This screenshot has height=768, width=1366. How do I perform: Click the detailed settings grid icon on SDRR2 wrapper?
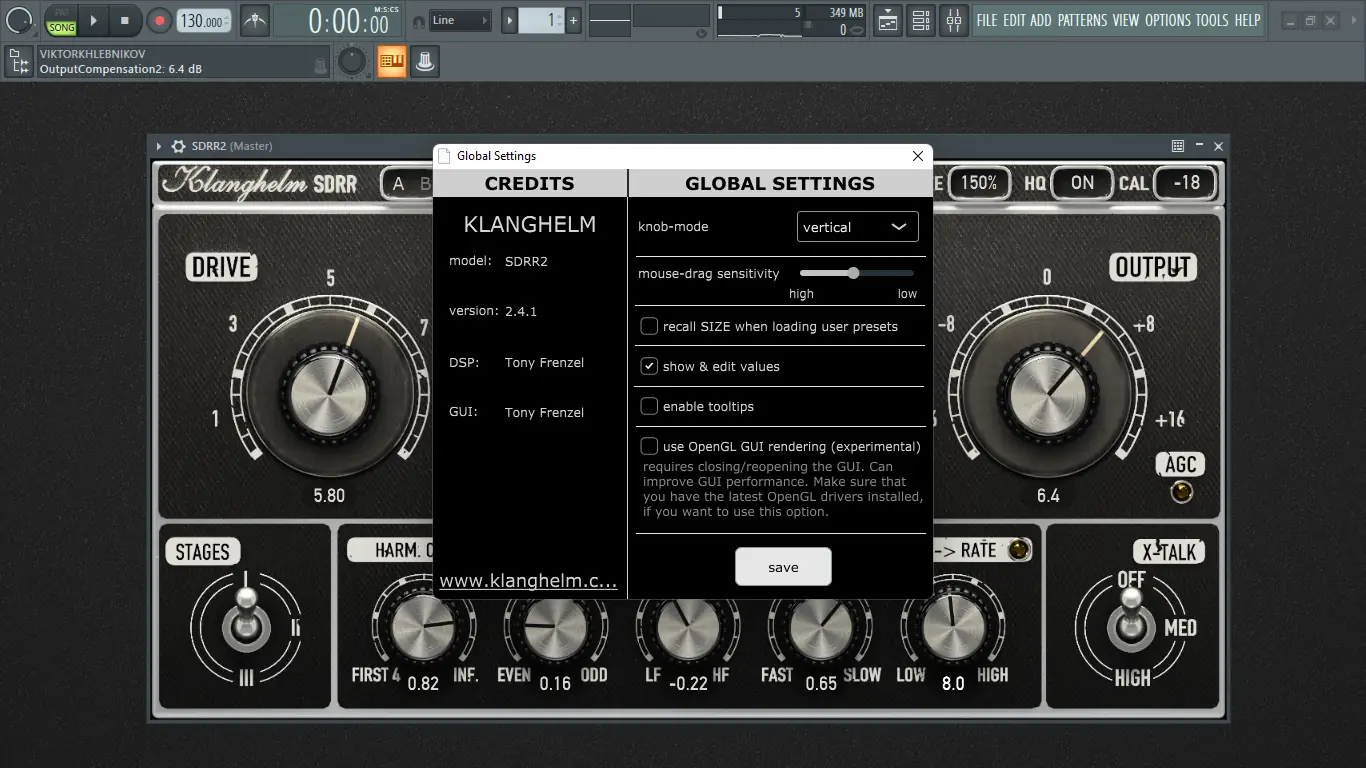coord(1177,146)
